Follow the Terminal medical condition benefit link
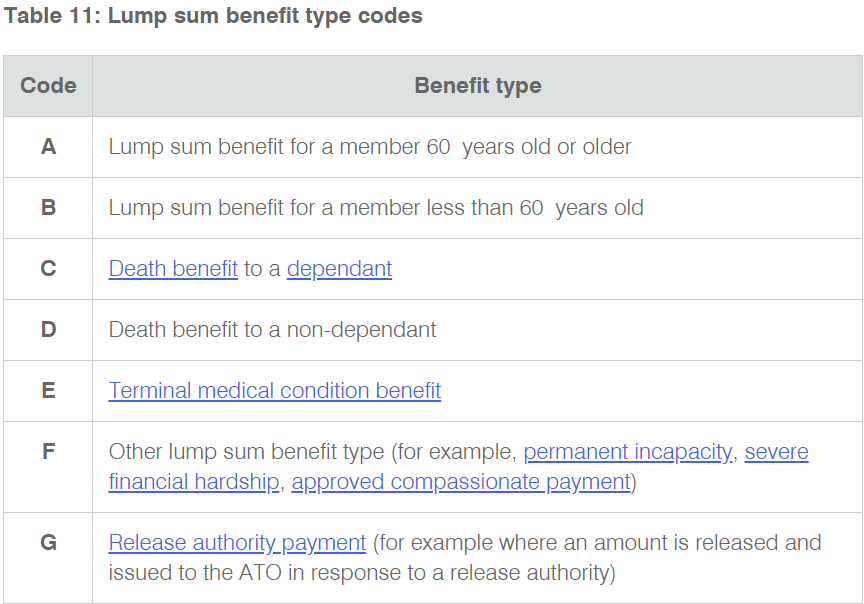The height and width of the screenshot is (604, 864). pyautogui.click(x=274, y=391)
